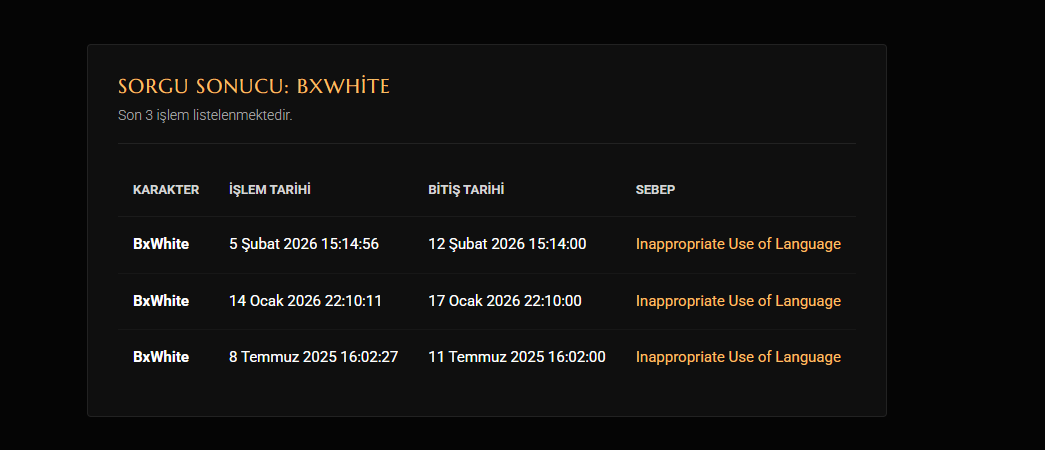Click the SORGU SONUCU: BXWHİTE heading
This screenshot has width=1045, height=450.
pos(253,86)
